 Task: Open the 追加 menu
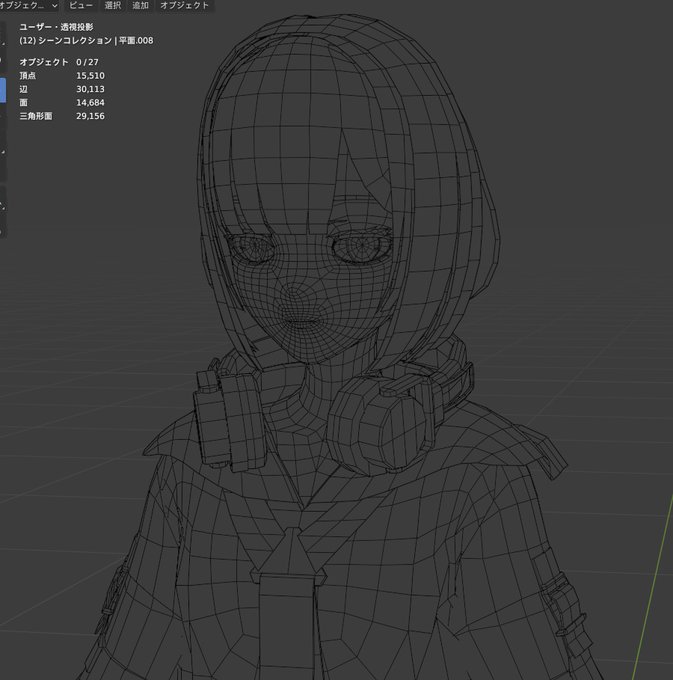coord(140,6)
